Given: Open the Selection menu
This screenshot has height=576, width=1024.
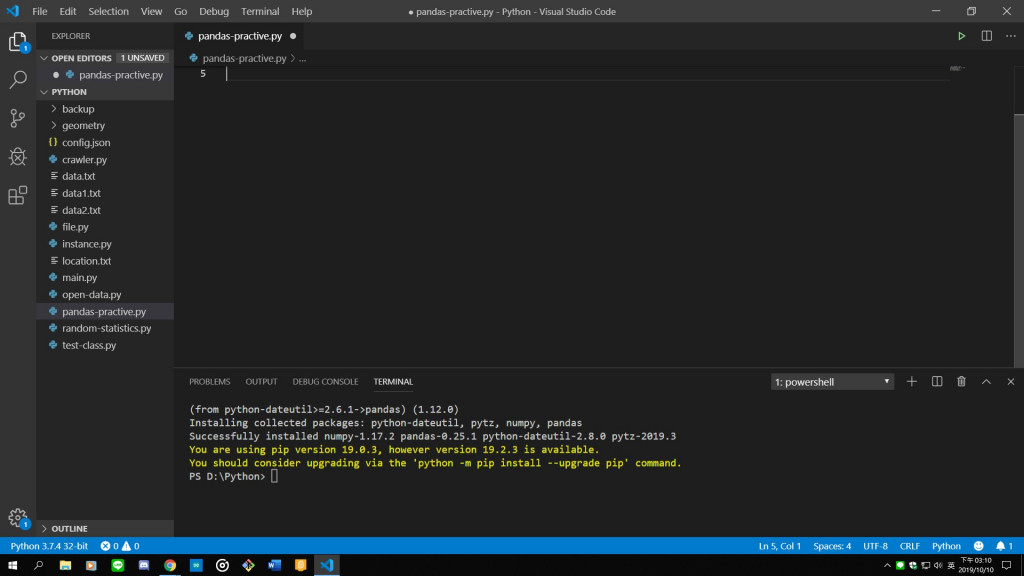Looking at the screenshot, I should [108, 11].
